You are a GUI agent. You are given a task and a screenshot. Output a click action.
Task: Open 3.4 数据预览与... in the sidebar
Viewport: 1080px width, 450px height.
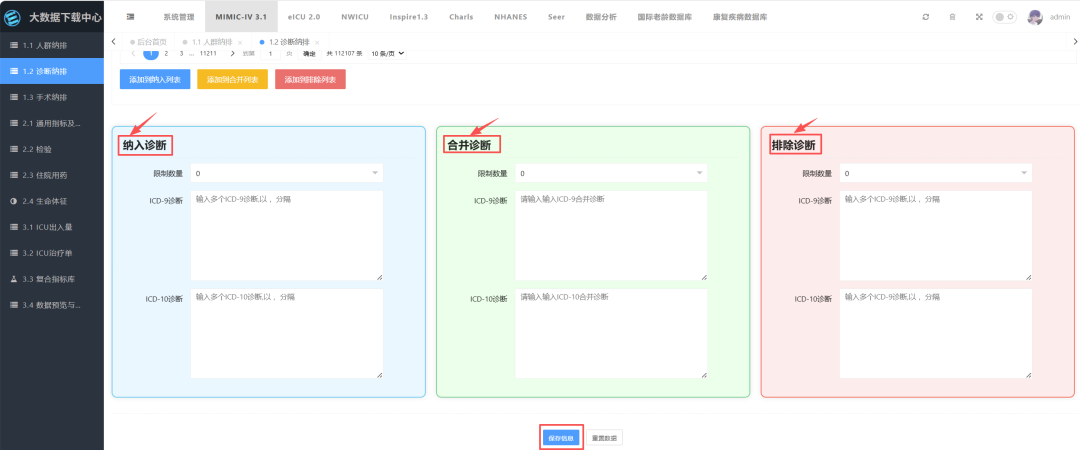click(x=52, y=305)
